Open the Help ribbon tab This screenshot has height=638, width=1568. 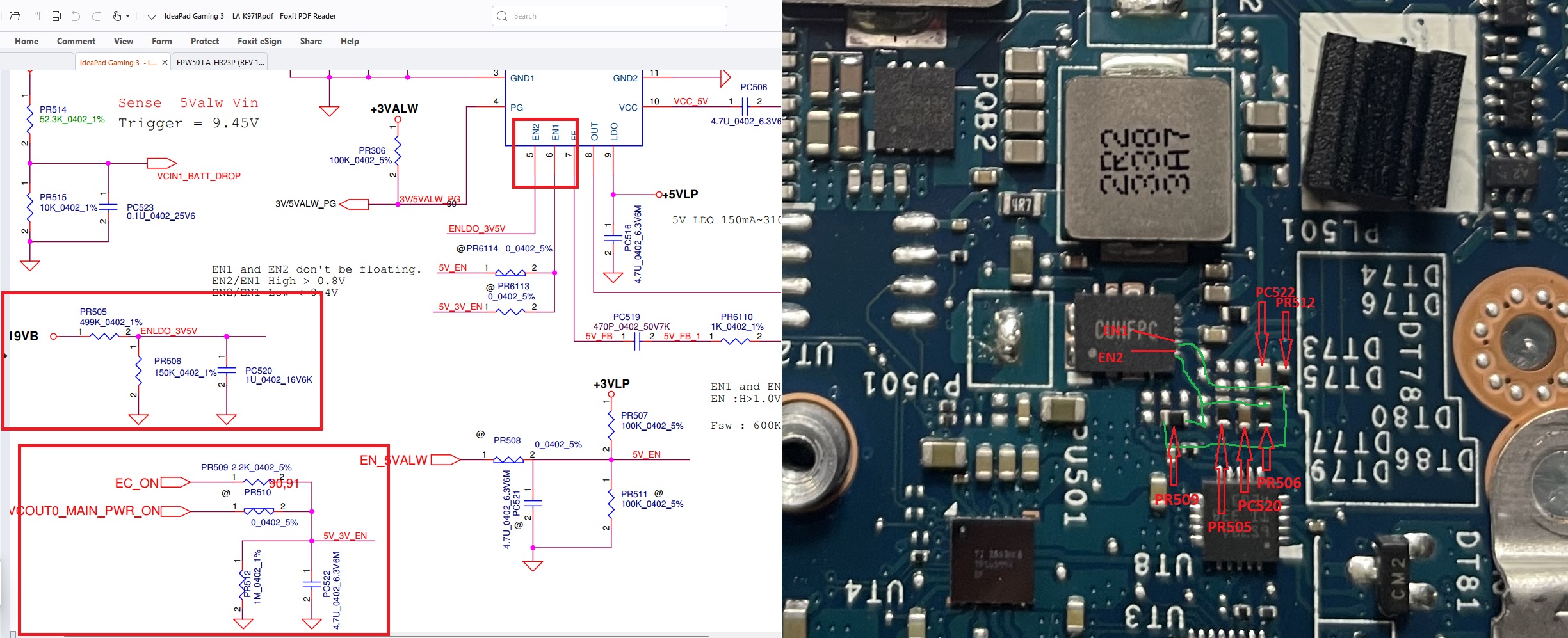(x=350, y=41)
